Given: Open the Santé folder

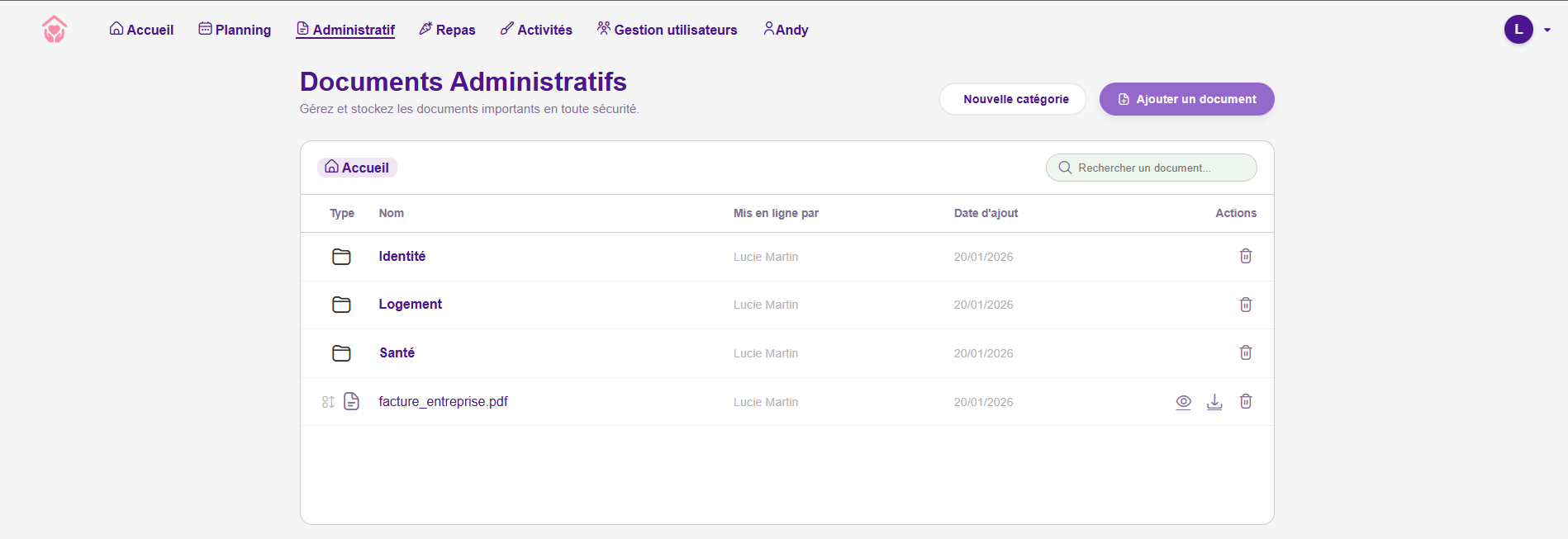Looking at the screenshot, I should pos(397,352).
